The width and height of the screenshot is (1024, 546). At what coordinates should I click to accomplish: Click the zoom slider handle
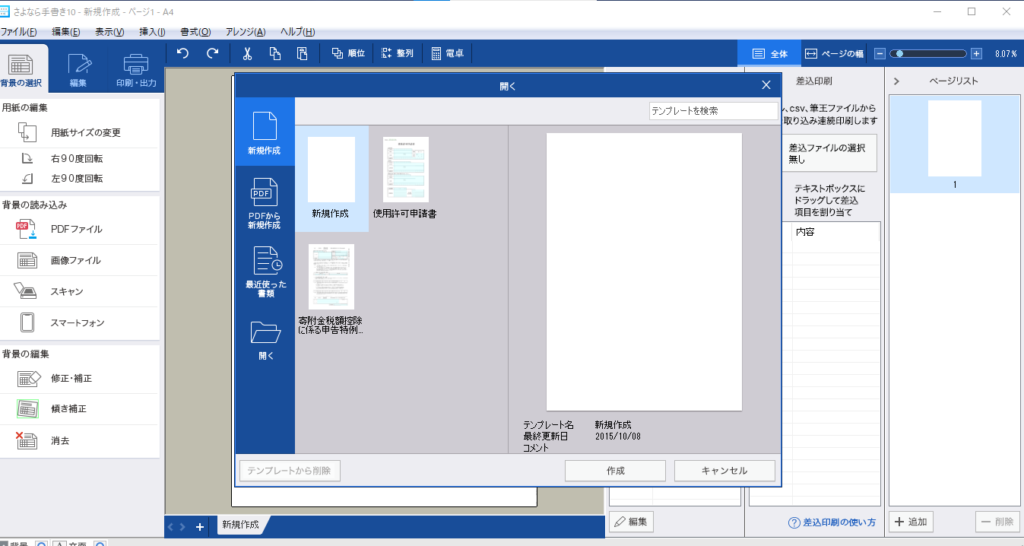[901, 54]
